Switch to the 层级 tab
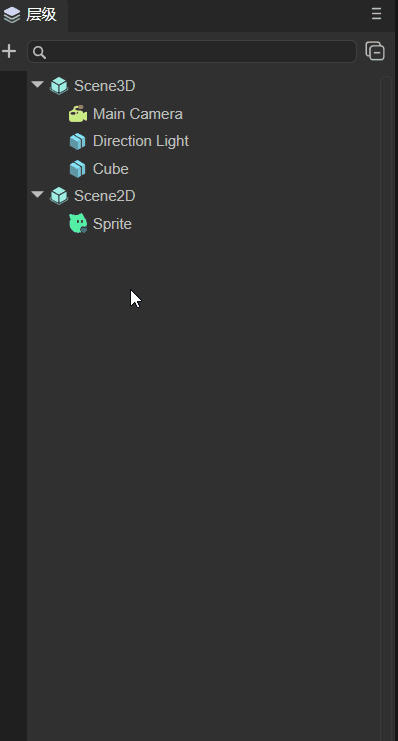Image resolution: width=398 pixels, height=741 pixels. (34, 15)
